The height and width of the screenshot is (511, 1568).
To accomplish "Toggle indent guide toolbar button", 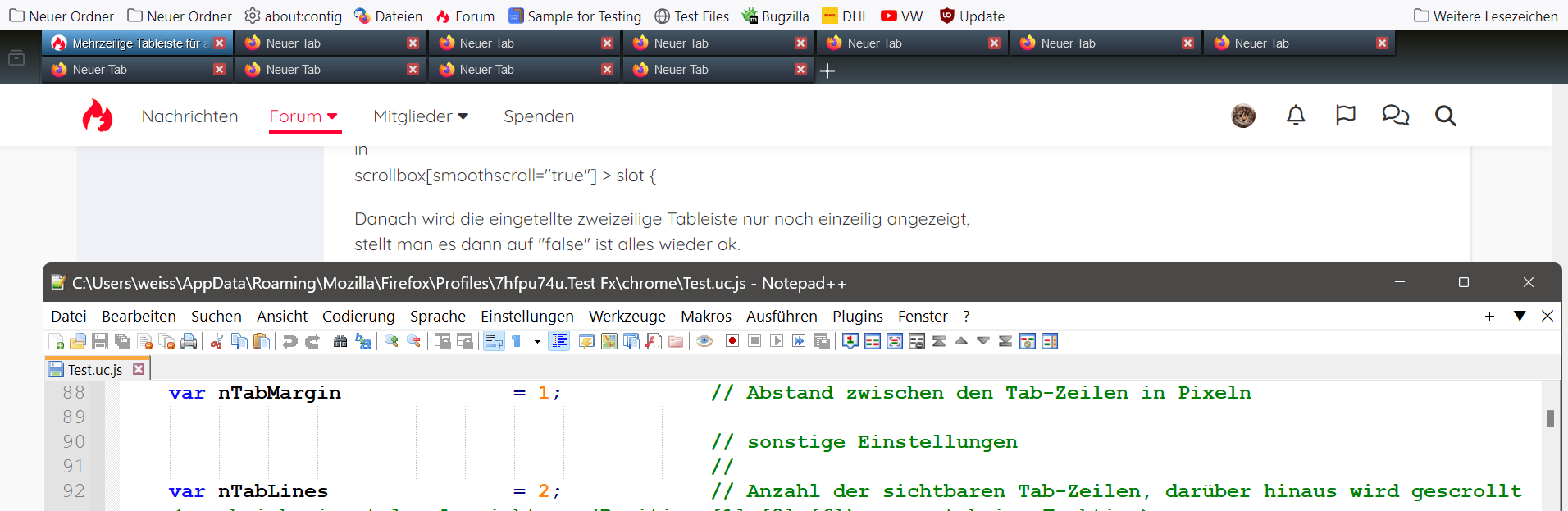I will 559,341.
